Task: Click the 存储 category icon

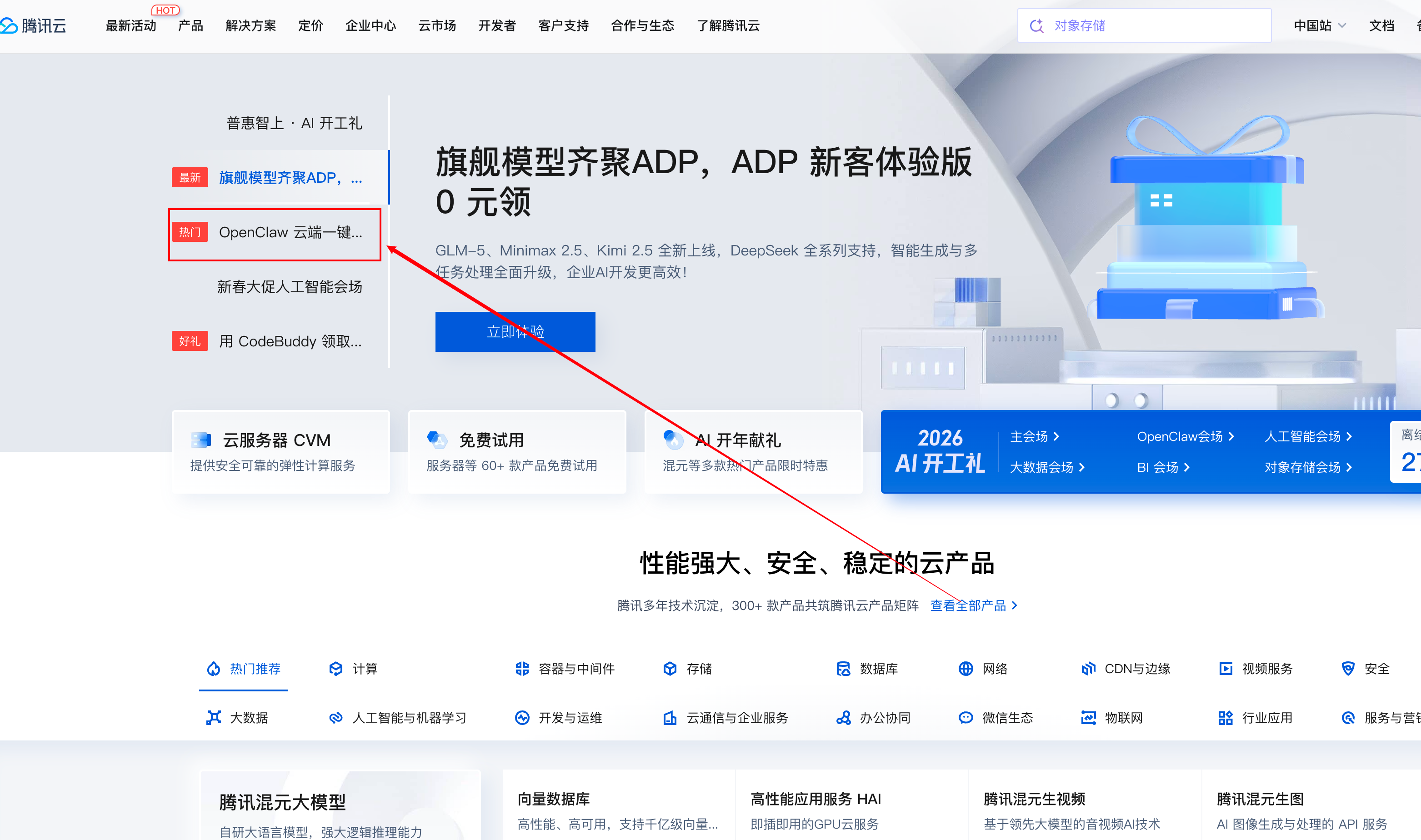Action: coord(670,669)
